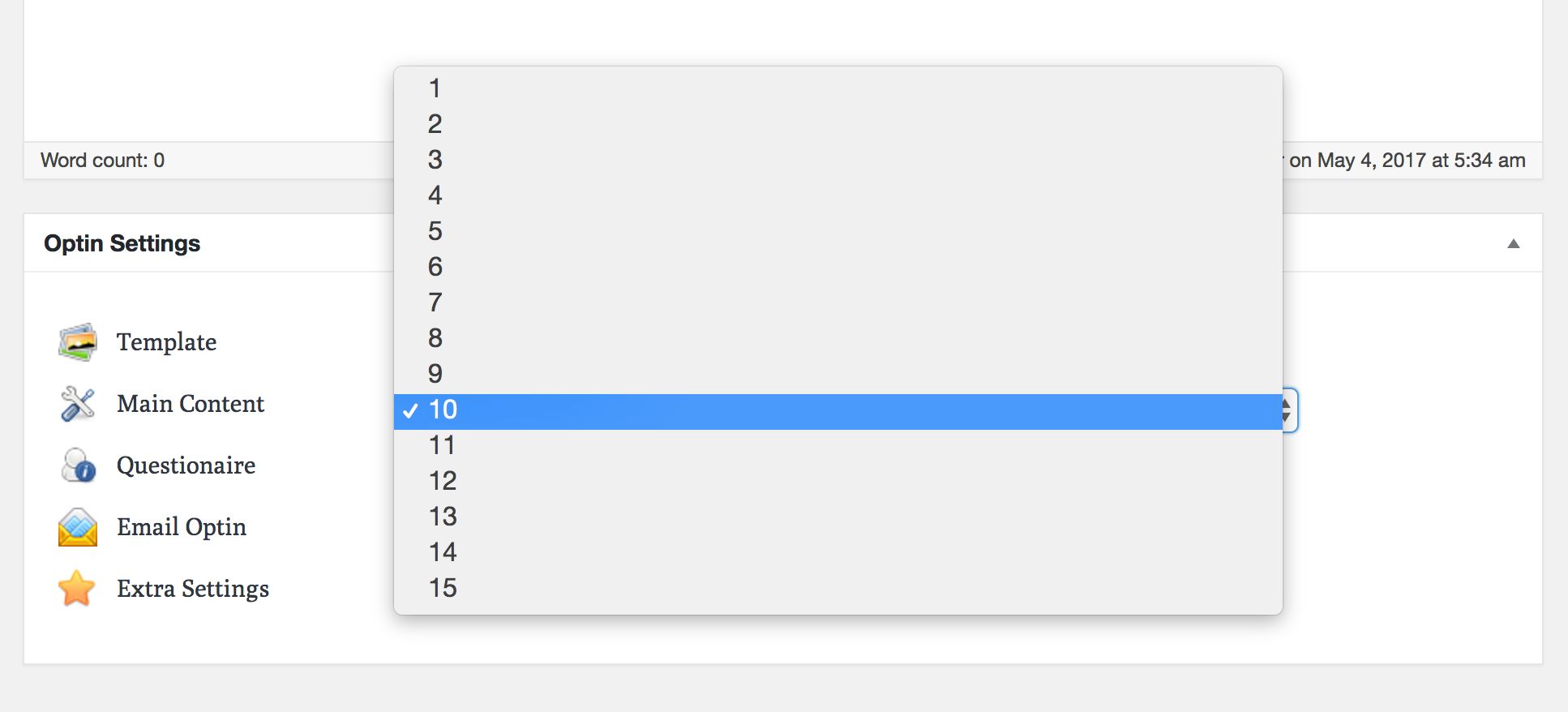Select number 8 in the dropdown
The image size is (1568, 712).
click(x=838, y=337)
